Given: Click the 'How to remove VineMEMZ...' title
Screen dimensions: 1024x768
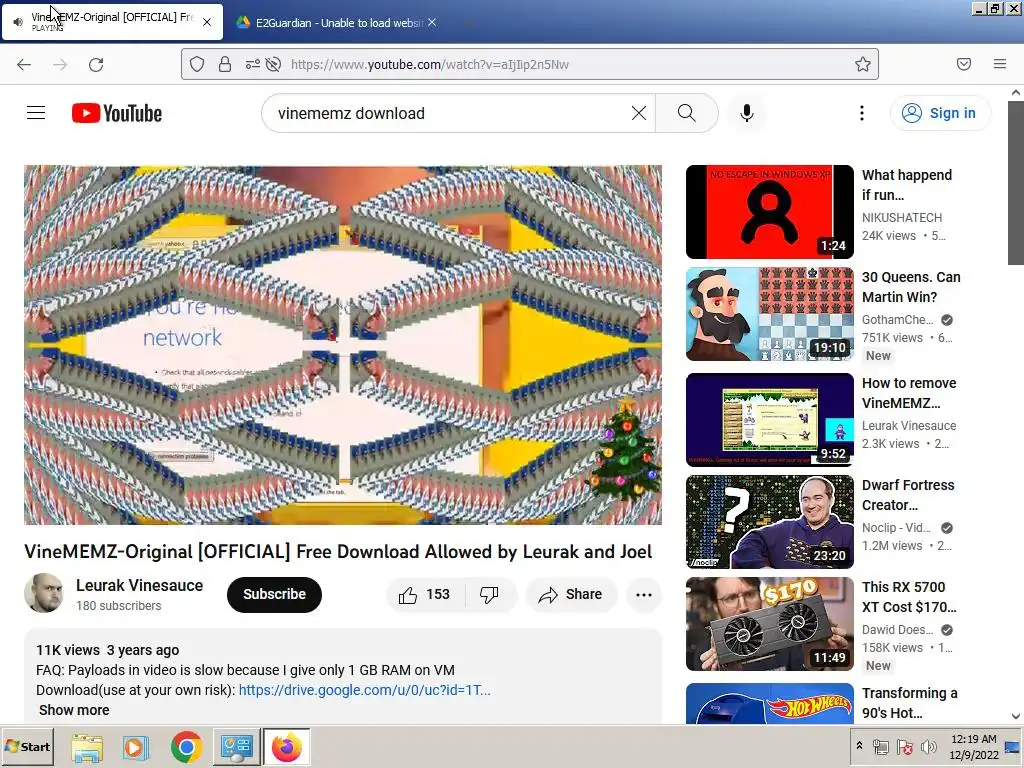Looking at the screenshot, I should pyautogui.click(x=909, y=392).
